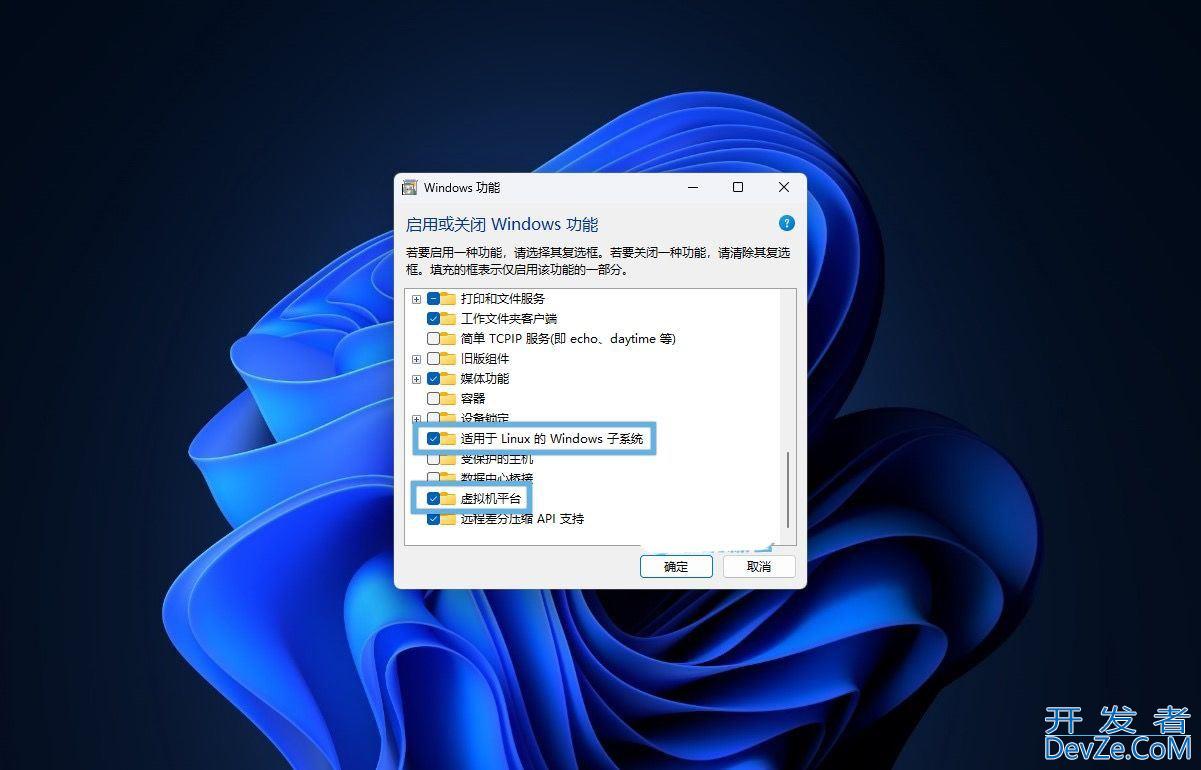The height and width of the screenshot is (770, 1201).
Task: Click the folder icon beside 旧版组件
Action: coord(448,358)
